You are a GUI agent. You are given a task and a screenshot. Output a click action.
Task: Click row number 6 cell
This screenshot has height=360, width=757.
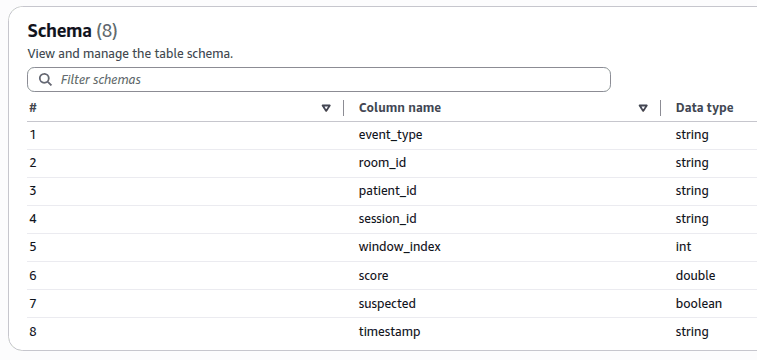point(33,276)
